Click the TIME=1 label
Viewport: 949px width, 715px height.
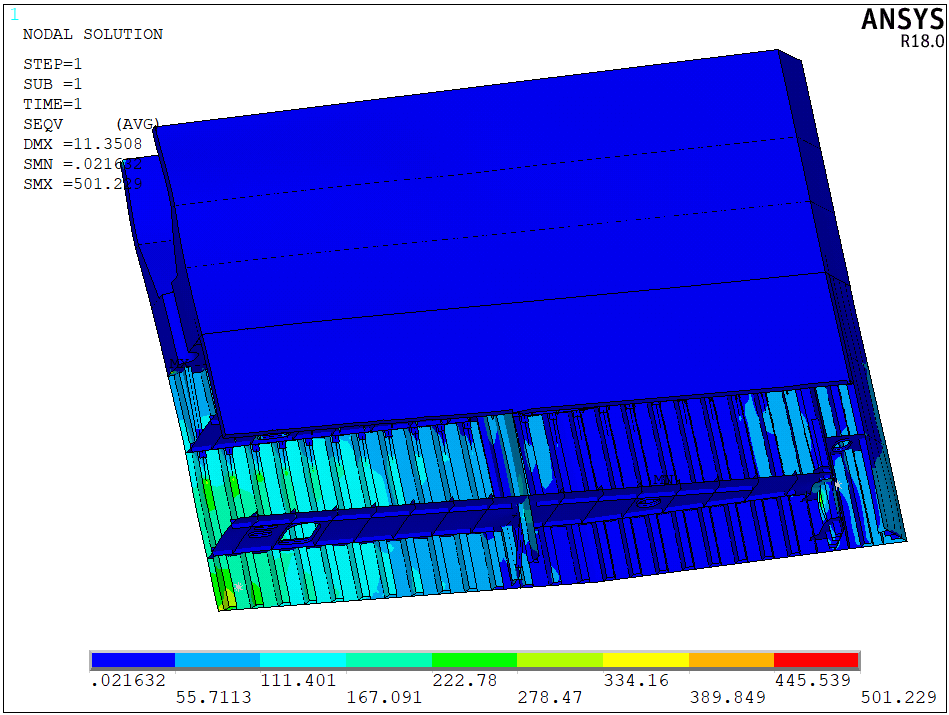tap(53, 104)
